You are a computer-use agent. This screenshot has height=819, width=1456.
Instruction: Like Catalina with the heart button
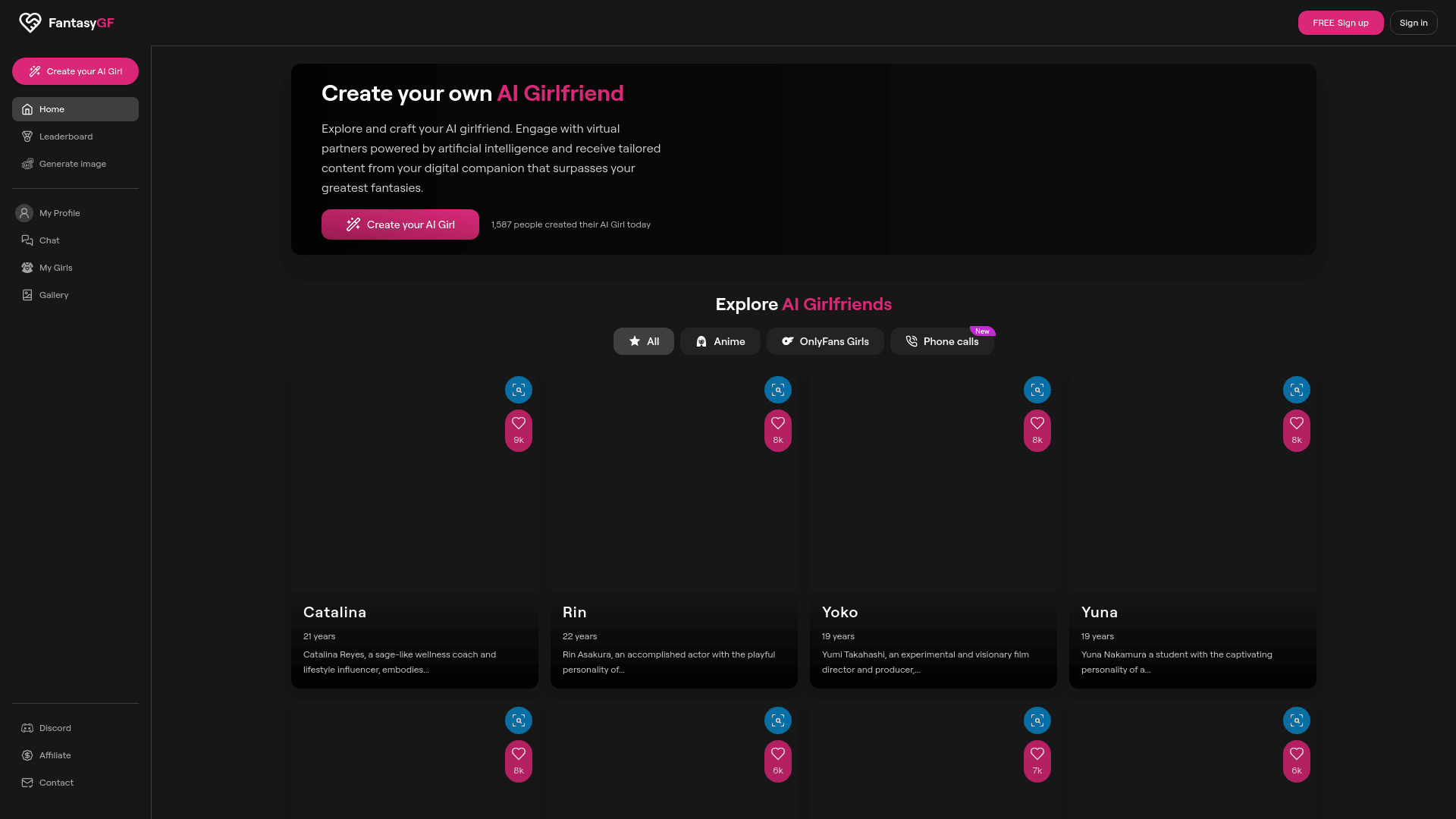click(x=519, y=429)
